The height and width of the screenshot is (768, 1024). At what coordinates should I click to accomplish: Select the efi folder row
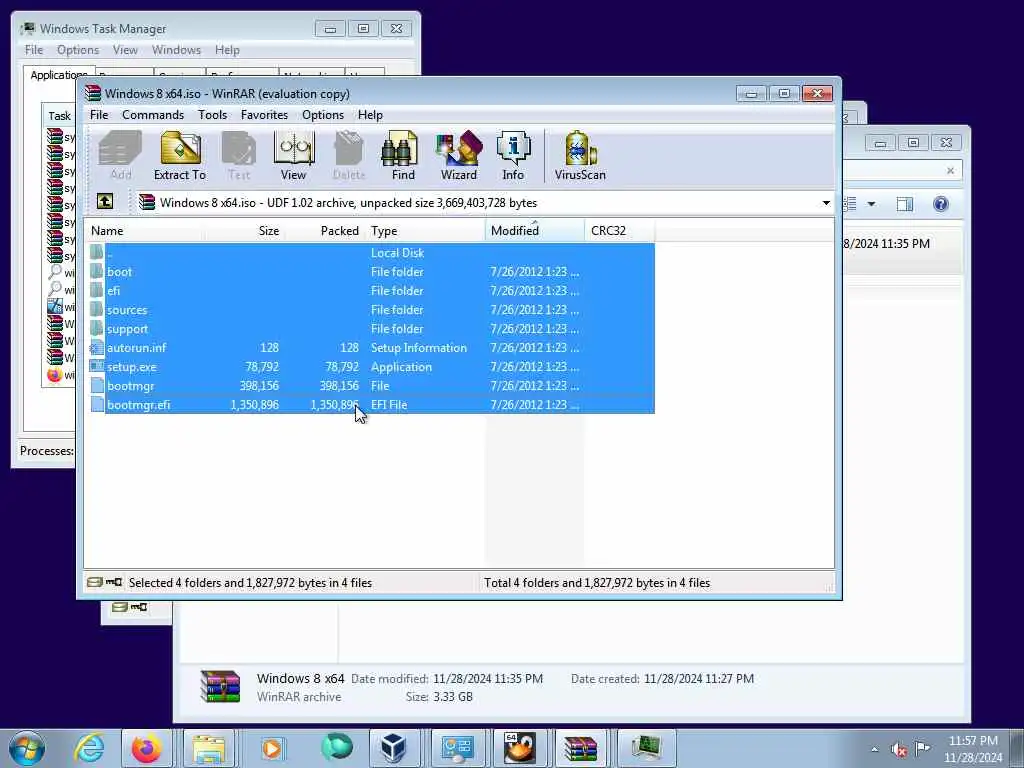[371, 291]
